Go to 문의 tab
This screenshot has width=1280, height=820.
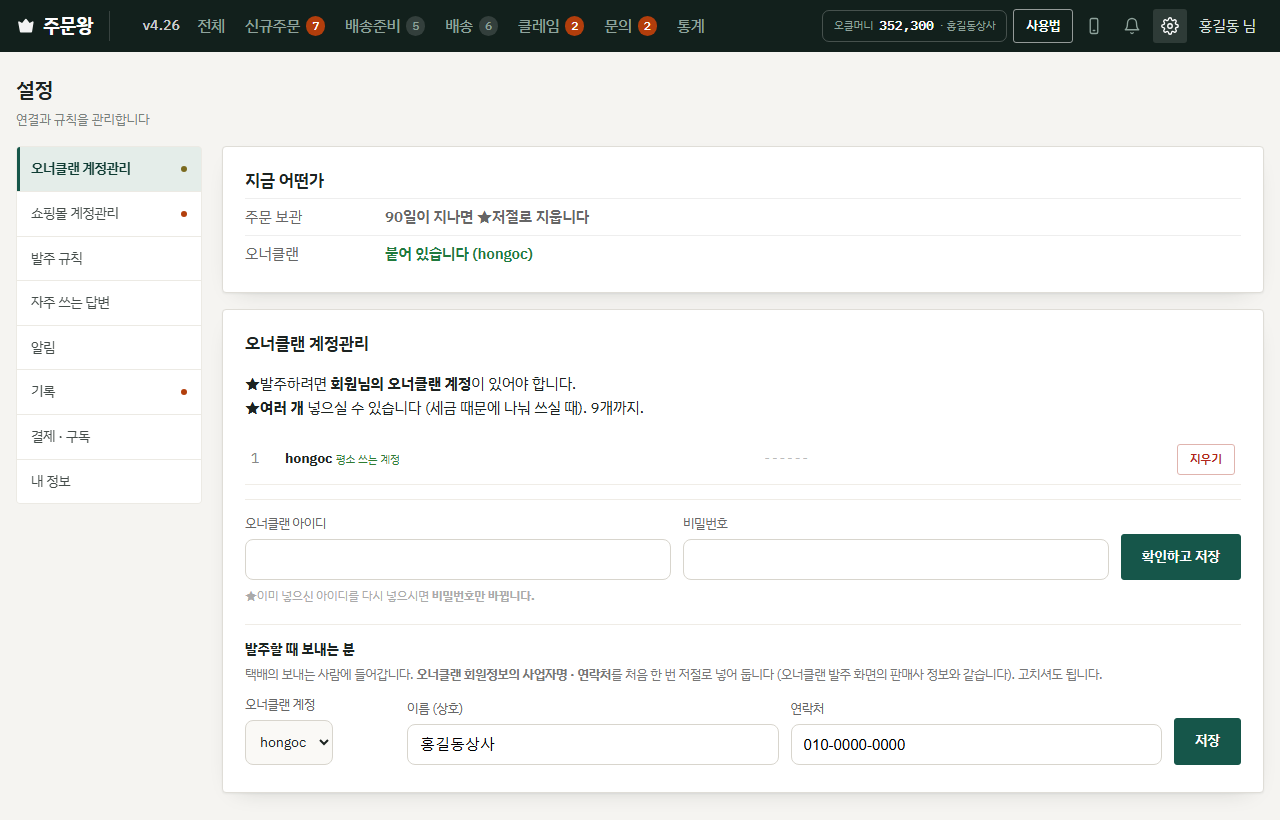click(630, 26)
